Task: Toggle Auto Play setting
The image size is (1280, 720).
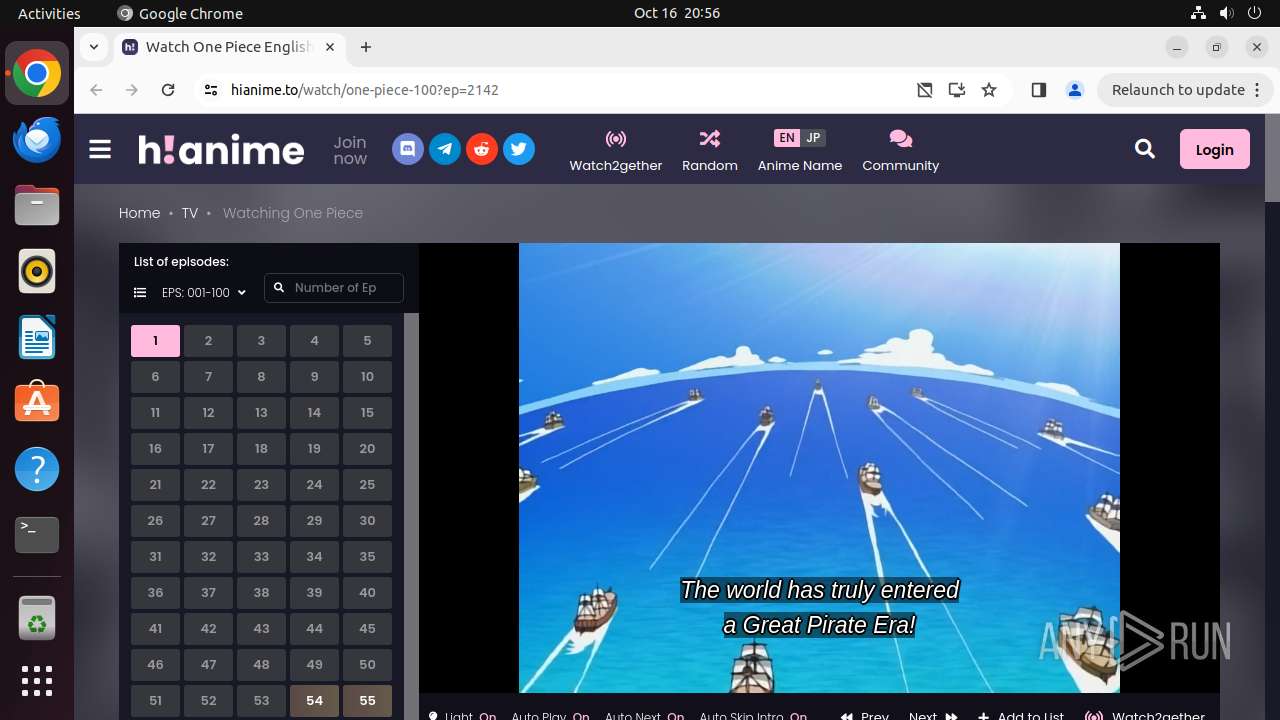Action: tap(550, 716)
